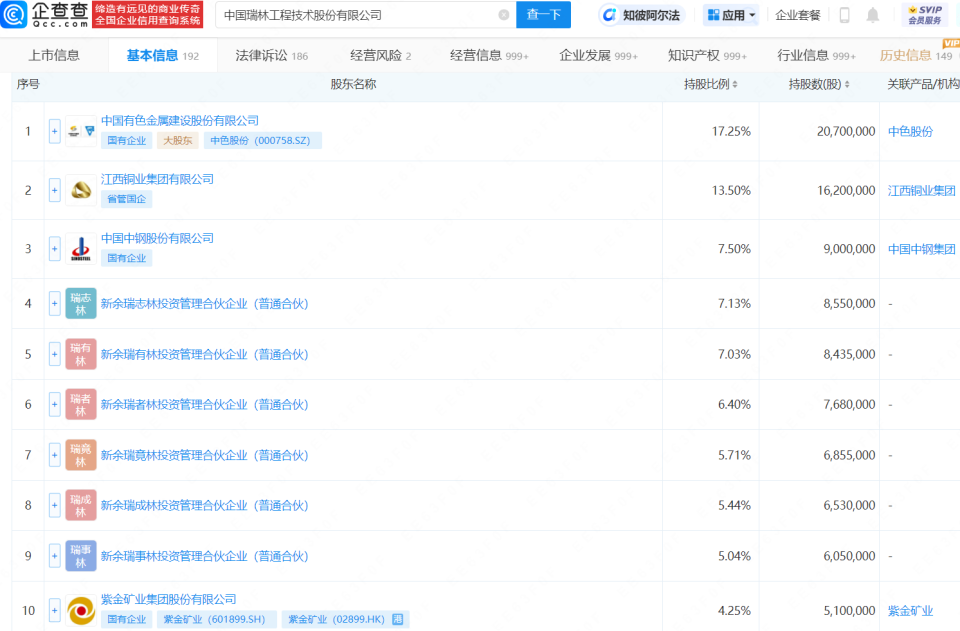
Task: Expand row 3 中国中钢 plus button
Action: (54, 249)
